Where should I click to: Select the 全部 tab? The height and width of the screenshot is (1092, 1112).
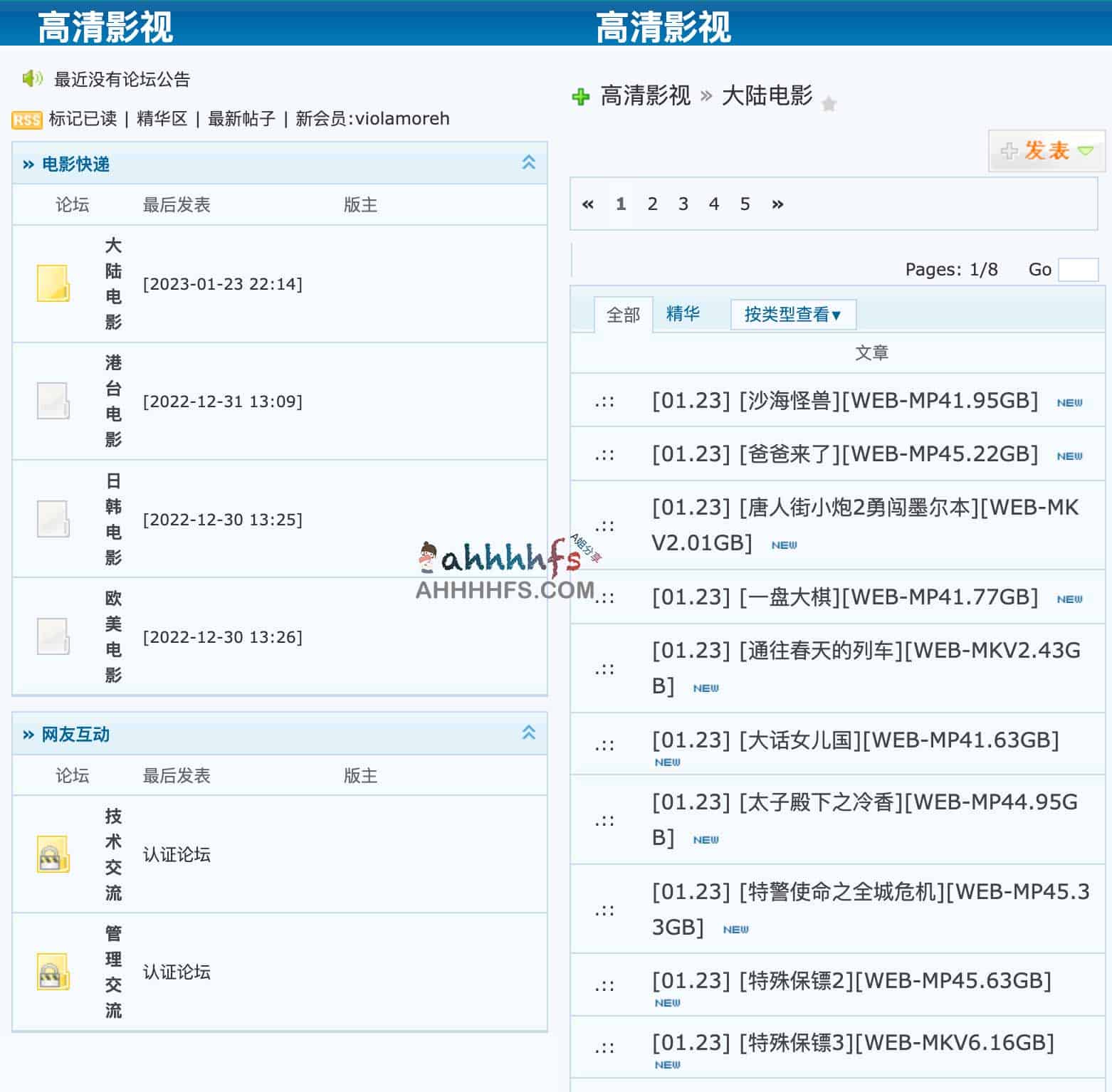pyautogui.click(x=624, y=313)
